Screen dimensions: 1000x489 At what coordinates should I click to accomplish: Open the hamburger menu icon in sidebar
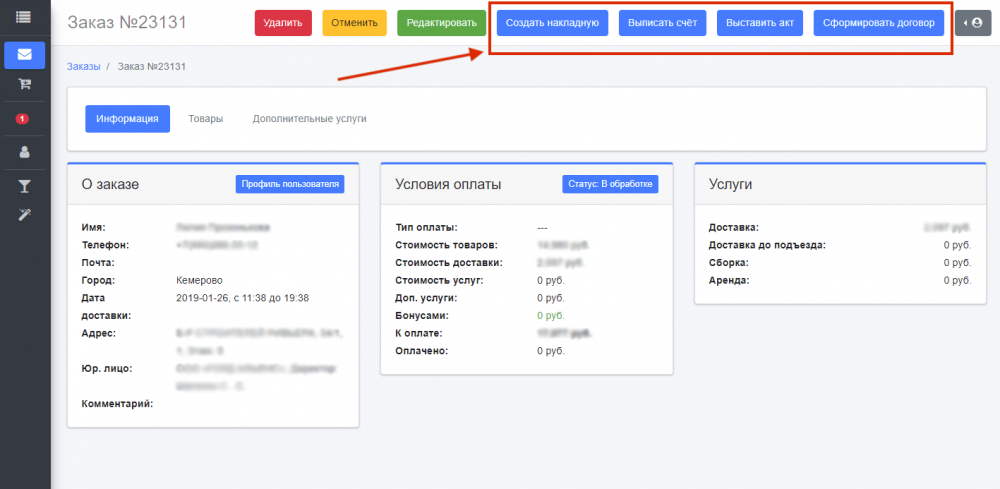(x=24, y=17)
